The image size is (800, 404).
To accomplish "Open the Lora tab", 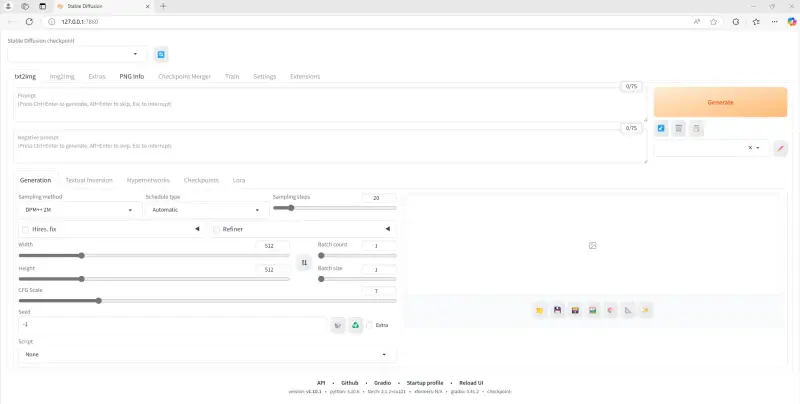I will (x=239, y=180).
